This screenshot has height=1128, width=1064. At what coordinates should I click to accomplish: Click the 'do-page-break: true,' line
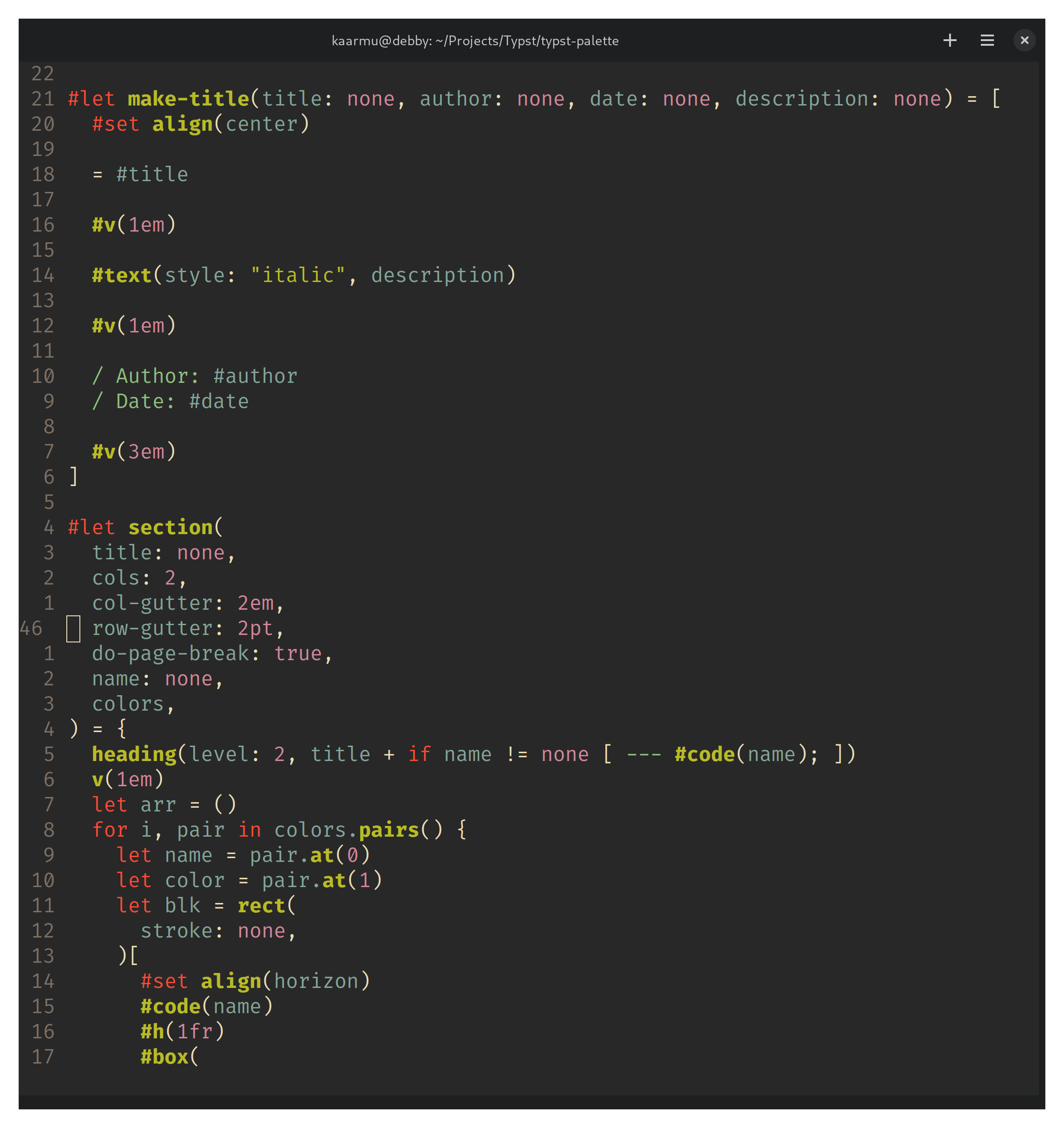(x=213, y=653)
